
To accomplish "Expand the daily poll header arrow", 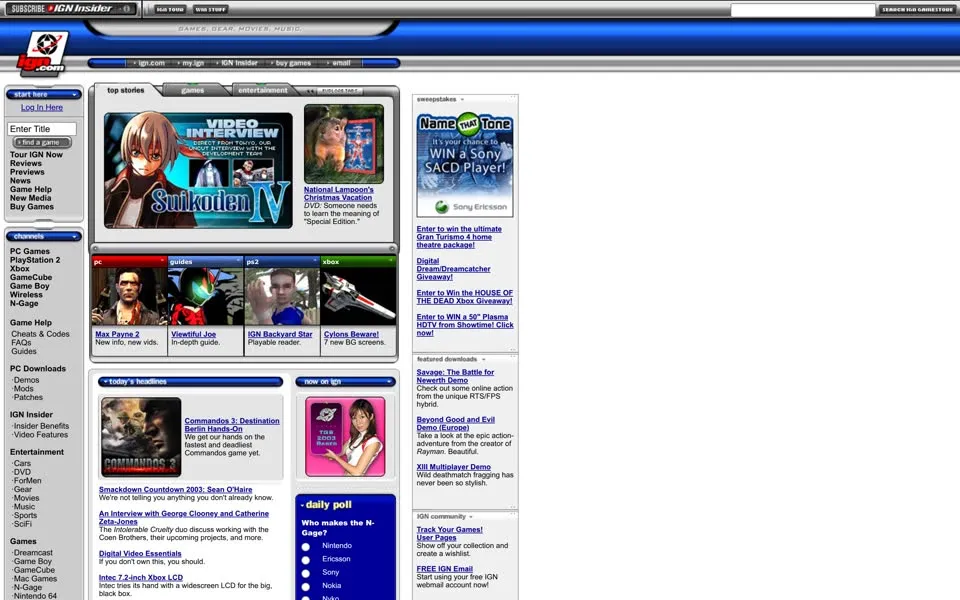I will pyautogui.click(x=302, y=506).
